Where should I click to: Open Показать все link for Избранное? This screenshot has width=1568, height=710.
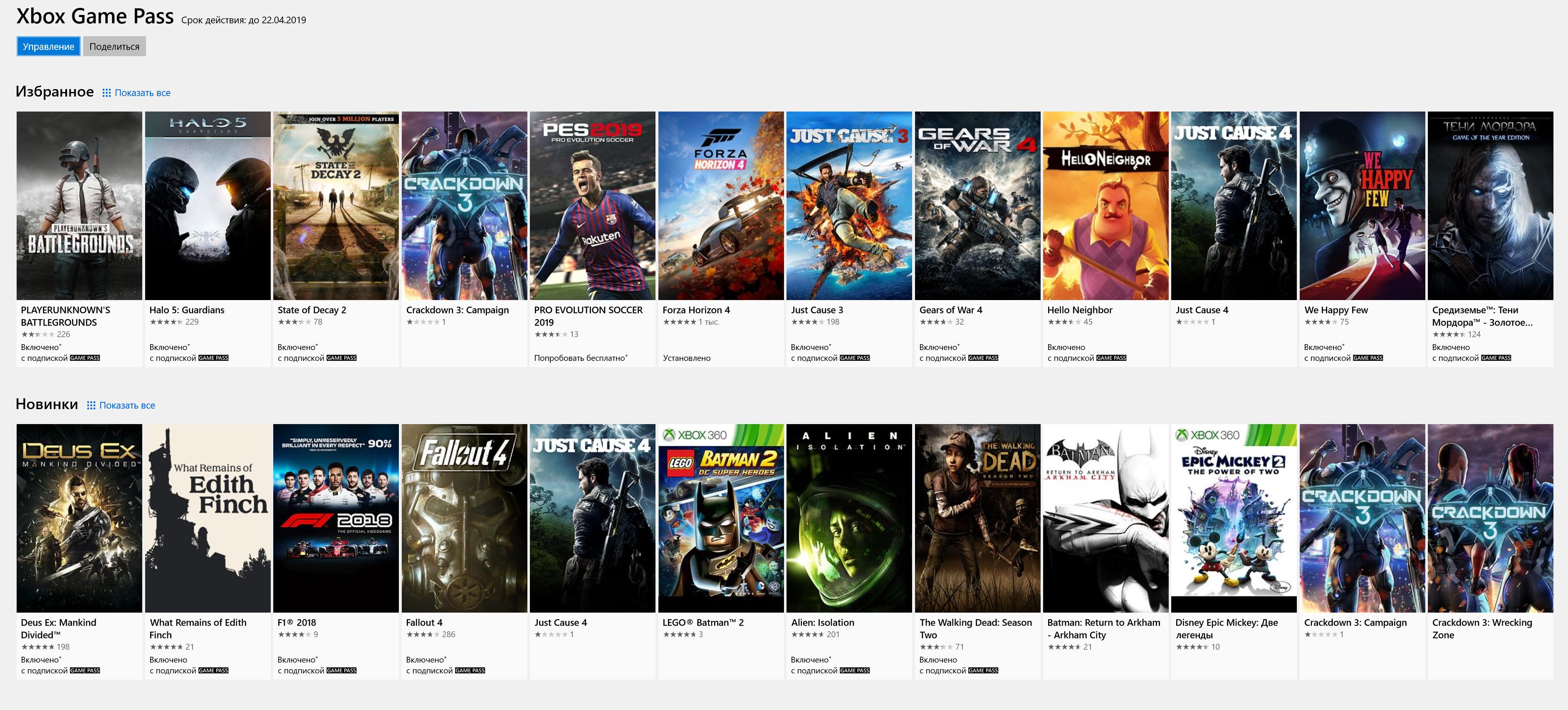tap(142, 92)
